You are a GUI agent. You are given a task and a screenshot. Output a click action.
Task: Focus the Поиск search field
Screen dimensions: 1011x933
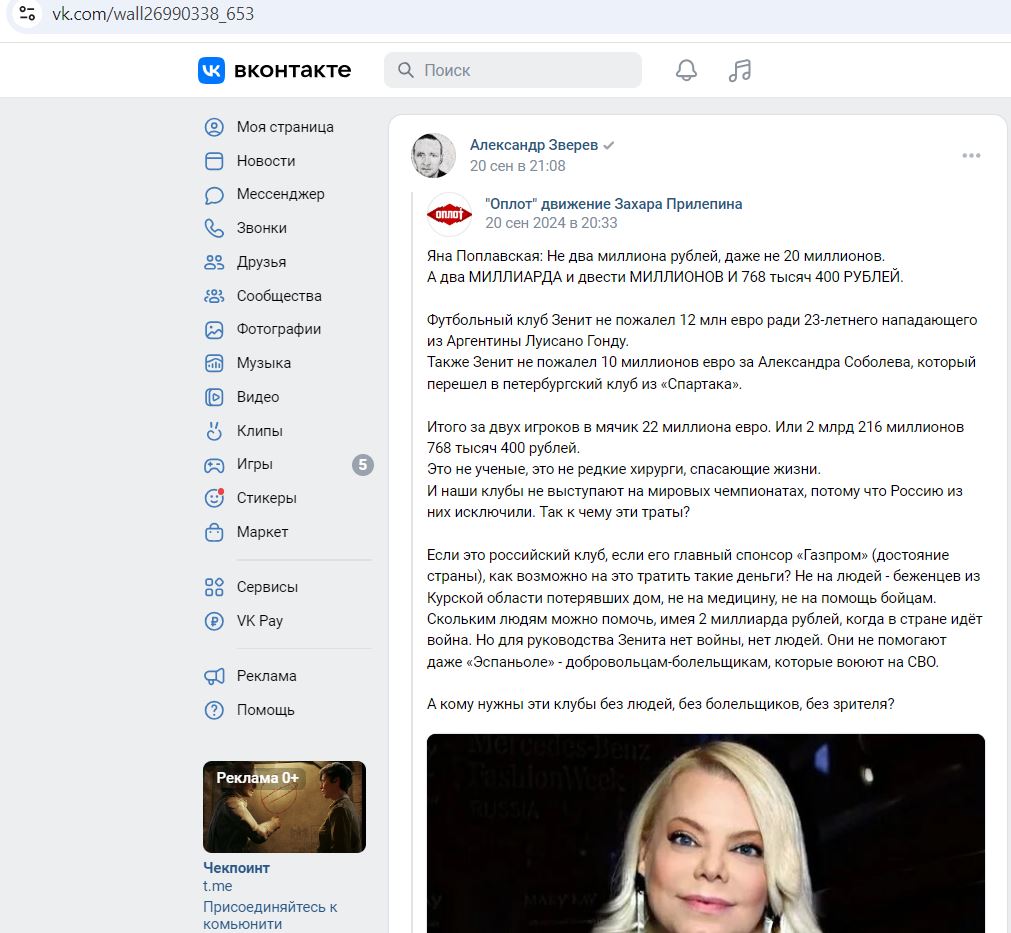pos(513,70)
